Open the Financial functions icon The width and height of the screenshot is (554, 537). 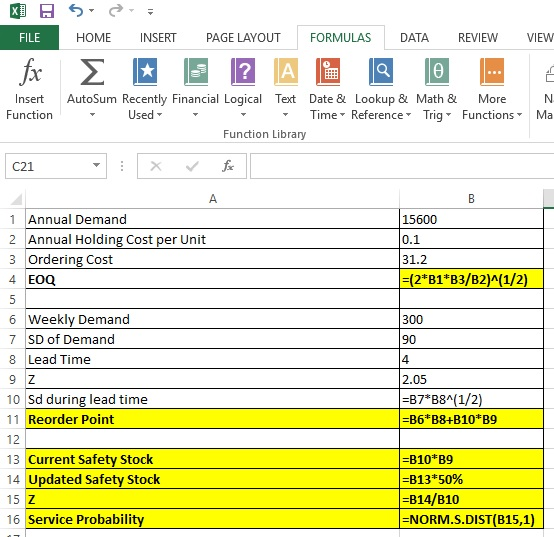click(196, 72)
